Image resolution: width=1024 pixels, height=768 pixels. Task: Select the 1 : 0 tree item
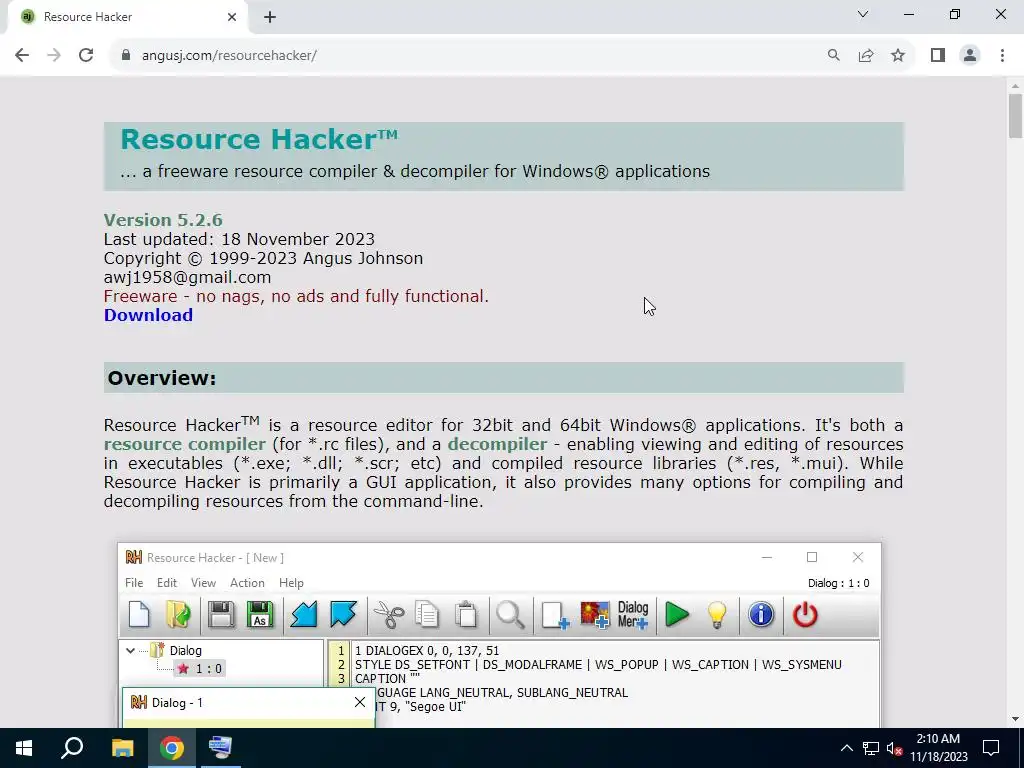[x=200, y=669]
